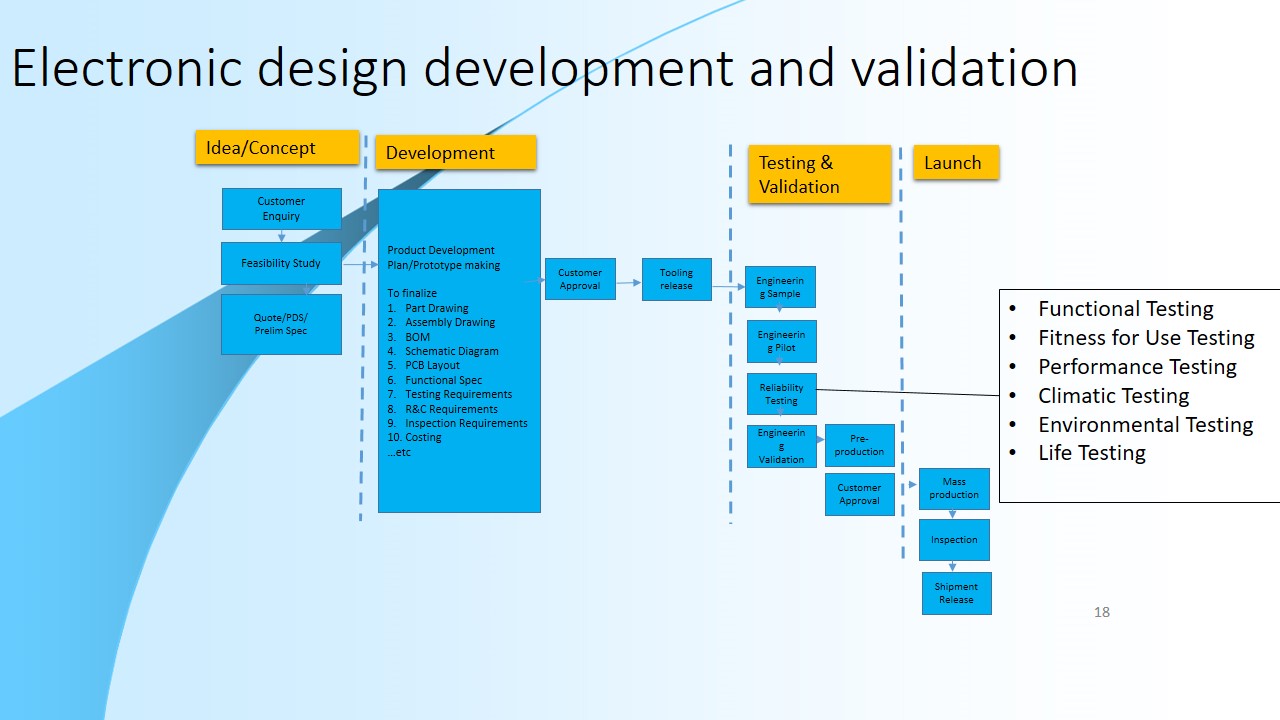Click the Mass production shape
Viewport: 1280px width, 720px height.
tap(954, 488)
